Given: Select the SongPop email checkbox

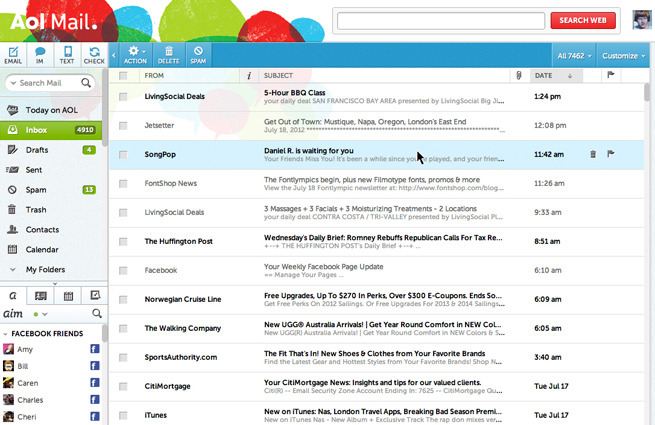Looking at the screenshot, I should tap(123, 155).
